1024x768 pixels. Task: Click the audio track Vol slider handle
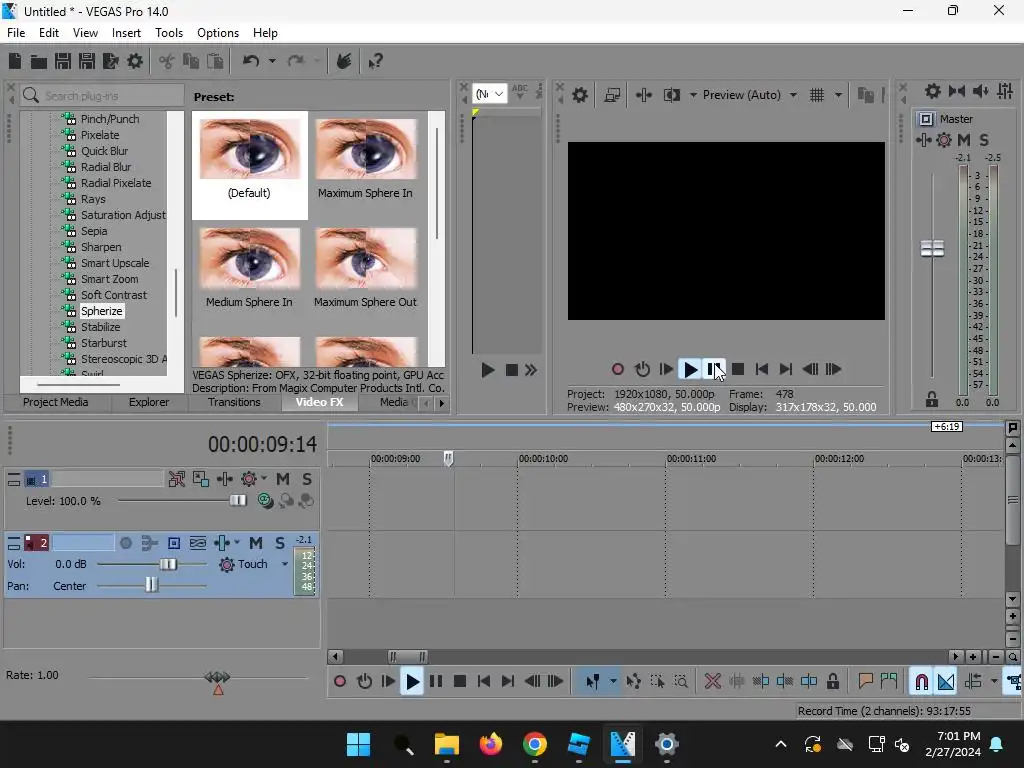point(168,564)
